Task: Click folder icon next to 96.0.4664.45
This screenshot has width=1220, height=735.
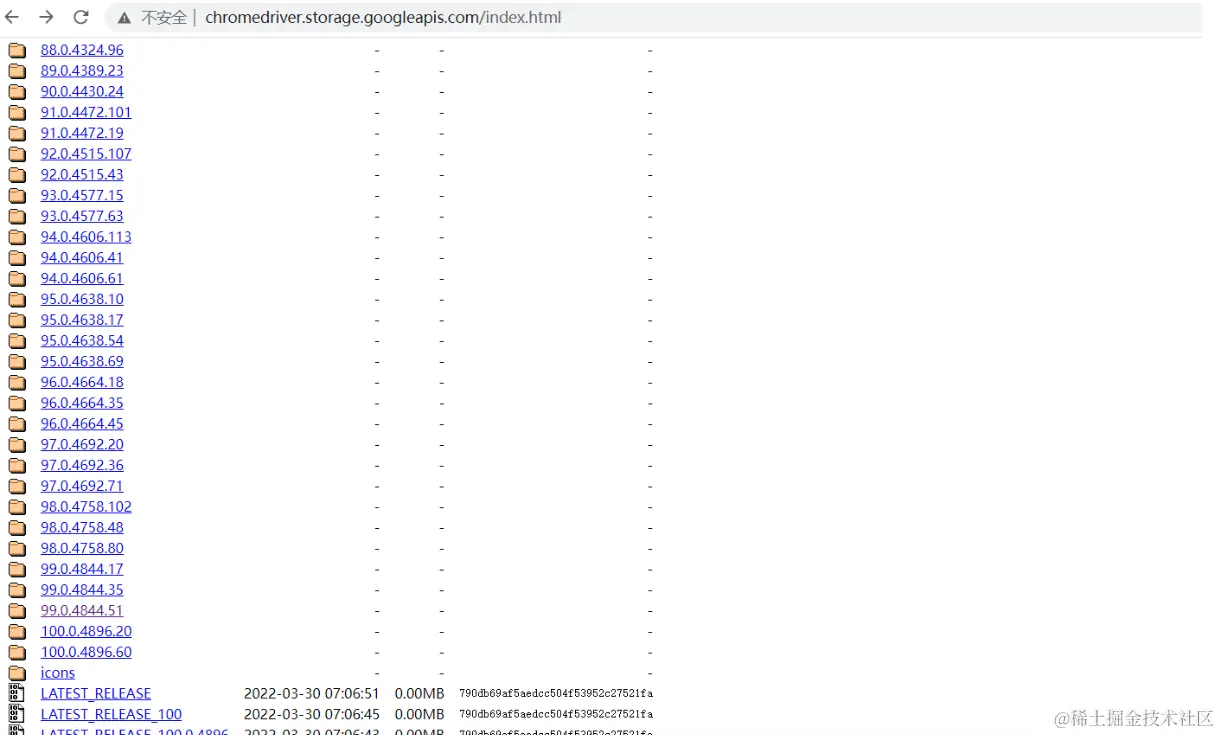Action: point(17,424)
